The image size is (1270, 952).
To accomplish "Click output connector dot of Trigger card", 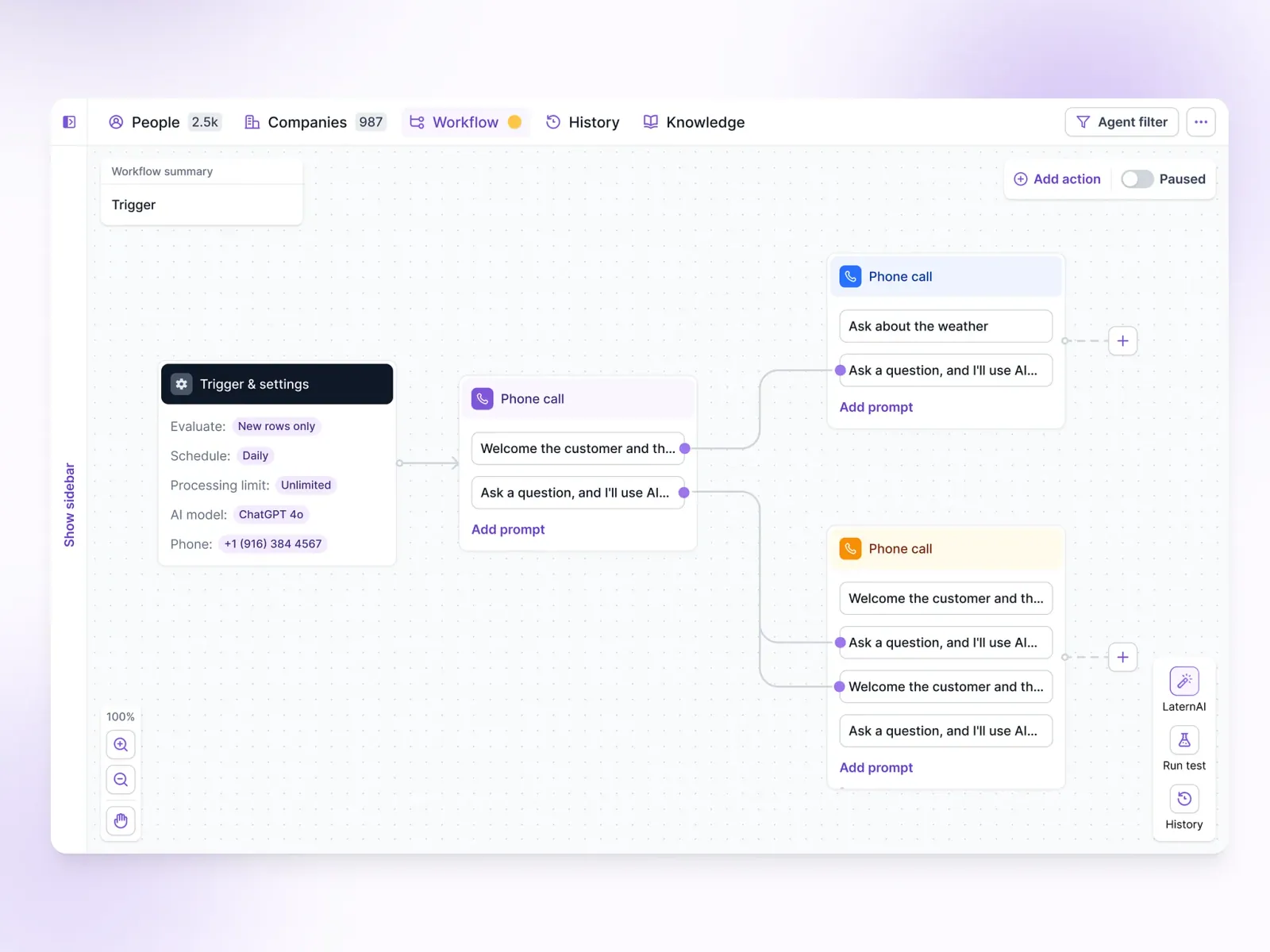I will [400, 463].
